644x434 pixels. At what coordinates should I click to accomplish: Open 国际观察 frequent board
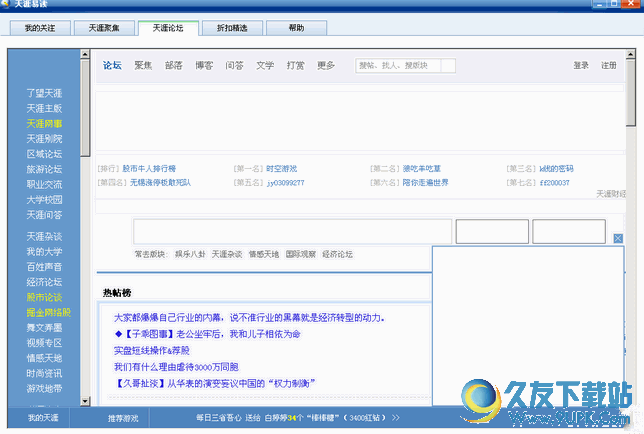[x=301, y=254]
